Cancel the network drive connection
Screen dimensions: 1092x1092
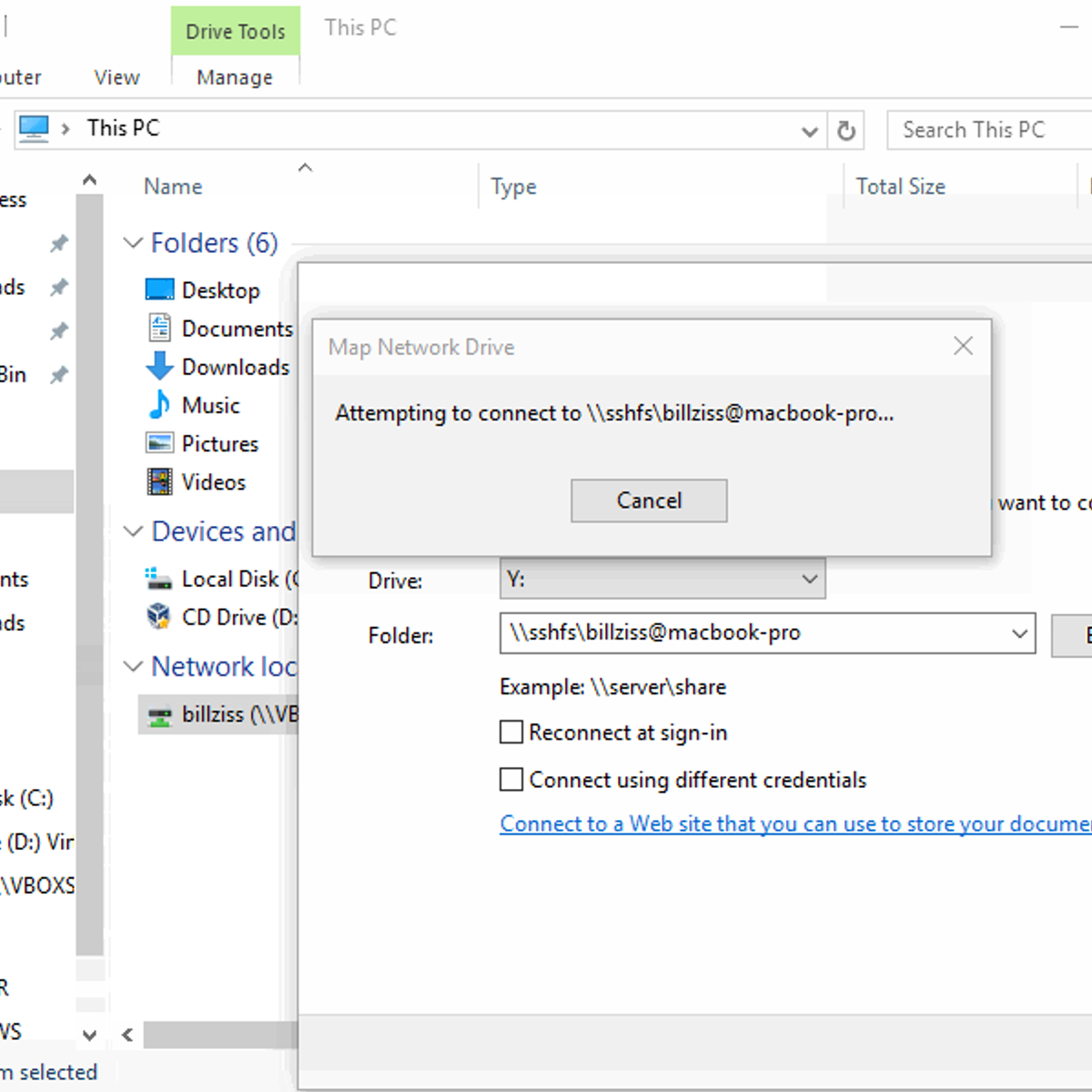tap(649, 500)
